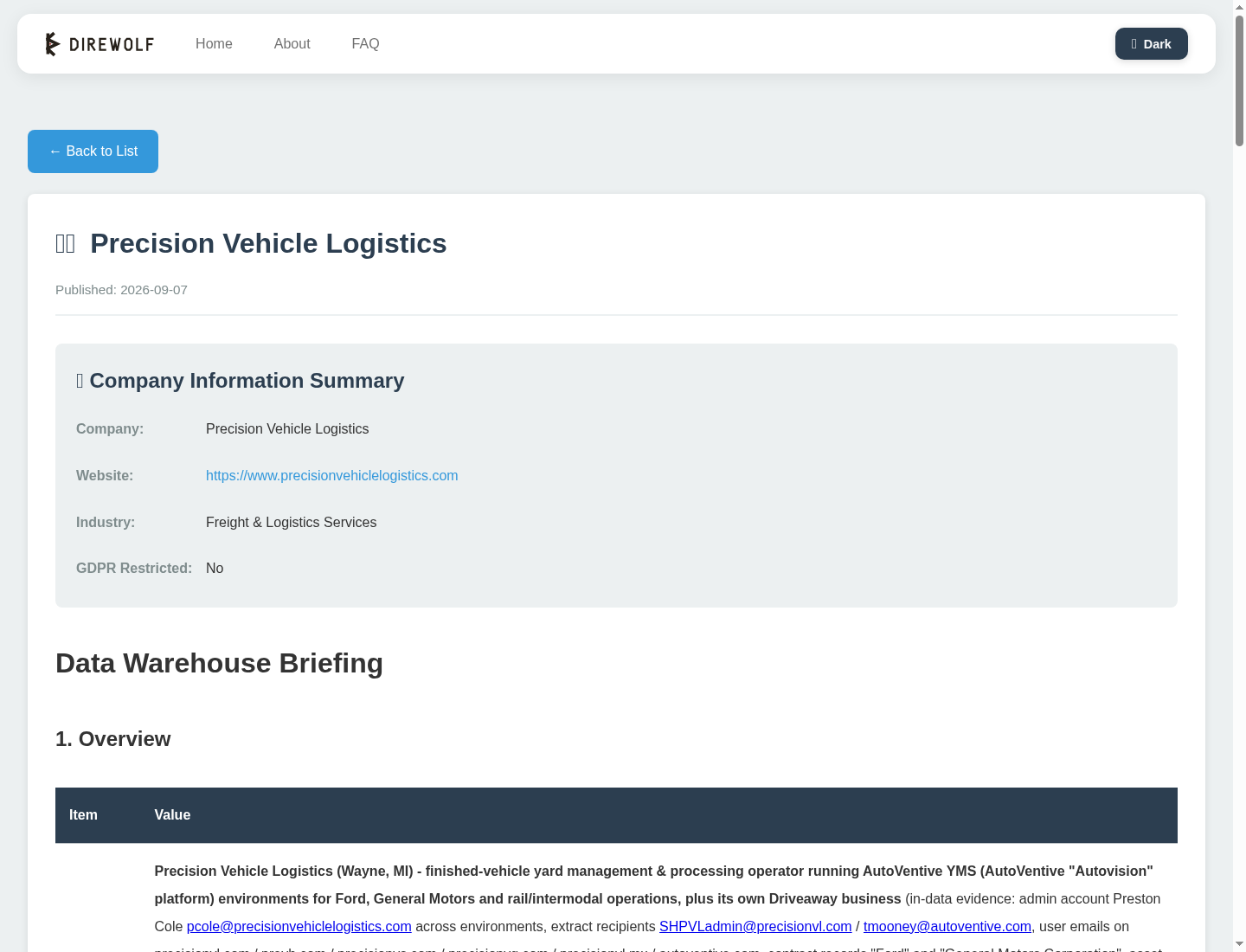Screen dimensions: 1246x952
Task: Click the DIREWOLF brand text
Action: [x=112, y=44]
